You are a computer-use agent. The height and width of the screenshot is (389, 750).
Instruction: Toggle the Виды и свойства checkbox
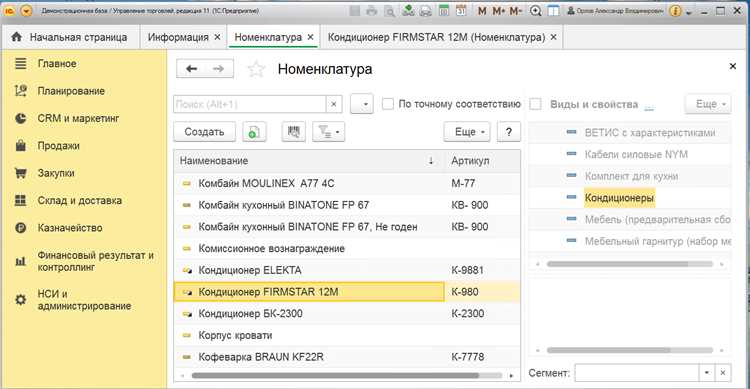[x=536, y=104]
